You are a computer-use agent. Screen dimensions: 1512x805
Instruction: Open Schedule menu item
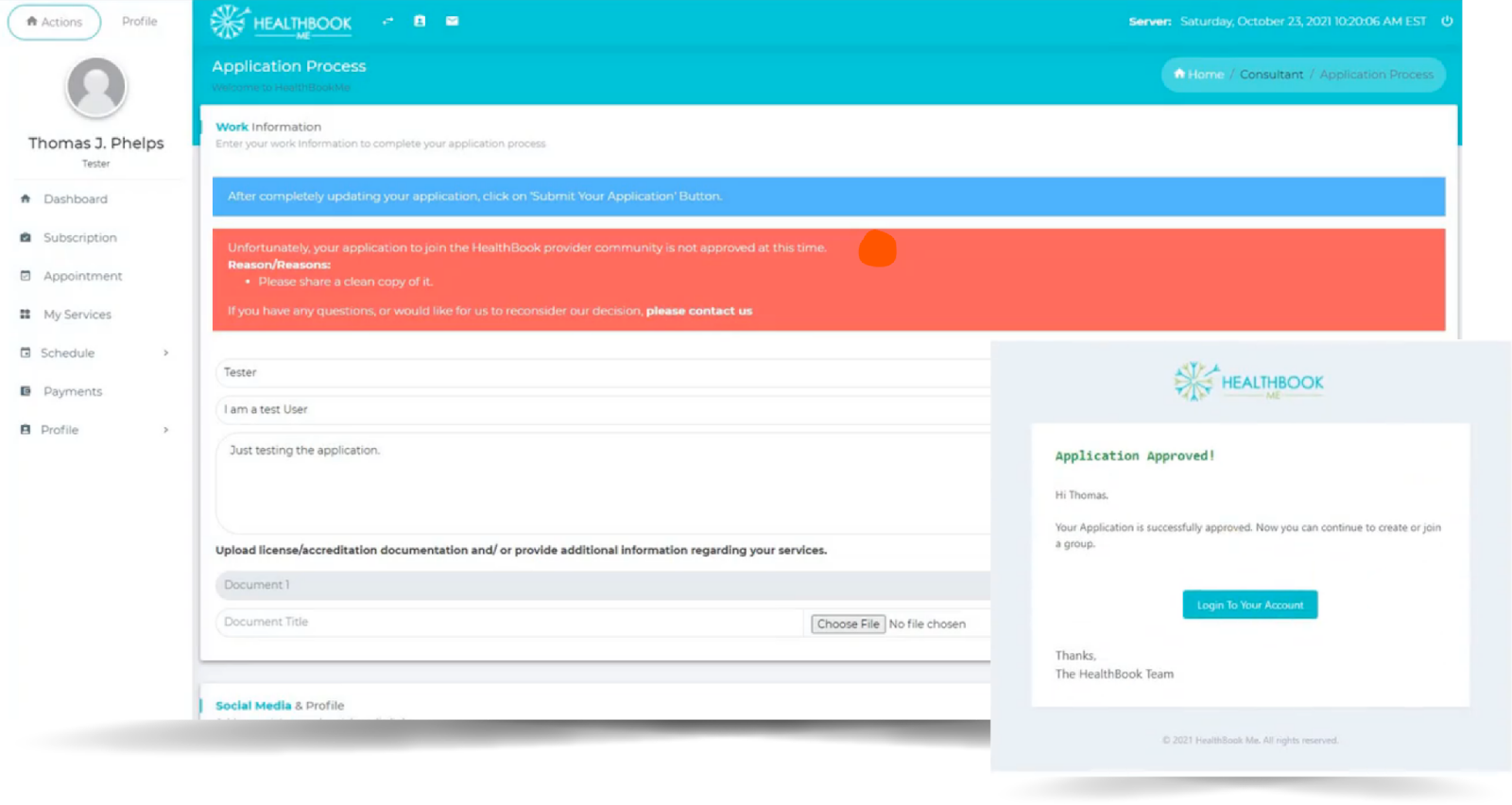click(x=67, y=353)
